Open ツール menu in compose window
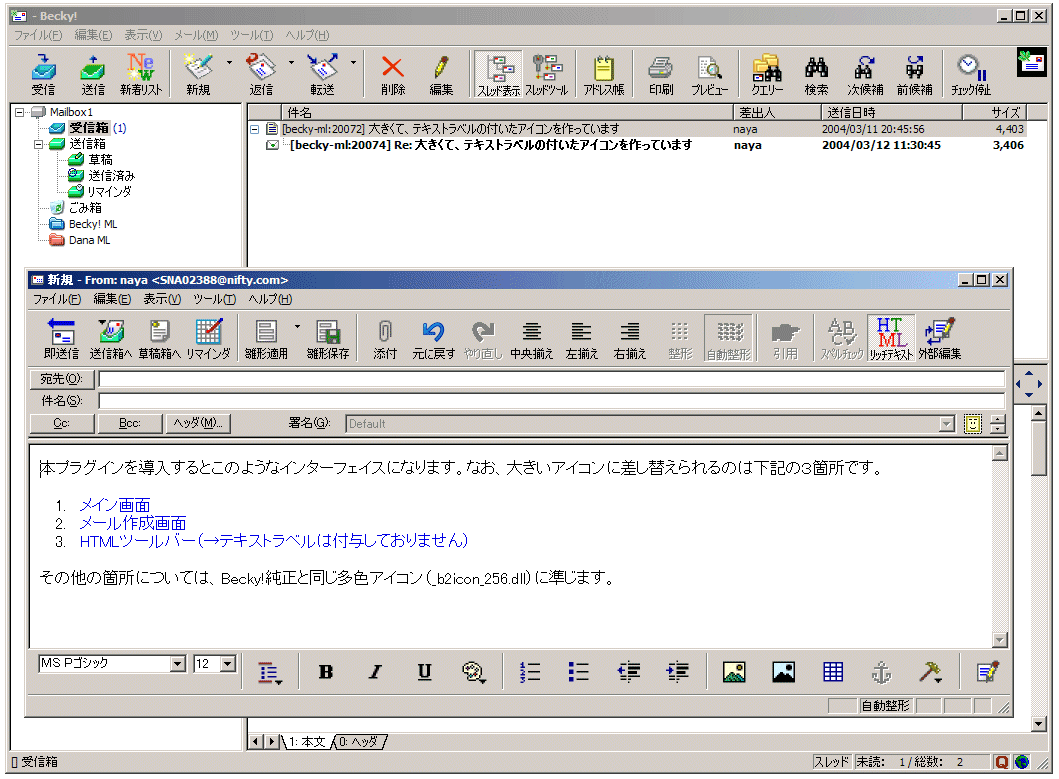Screen dimensions: 1059x779 point(214,299)
